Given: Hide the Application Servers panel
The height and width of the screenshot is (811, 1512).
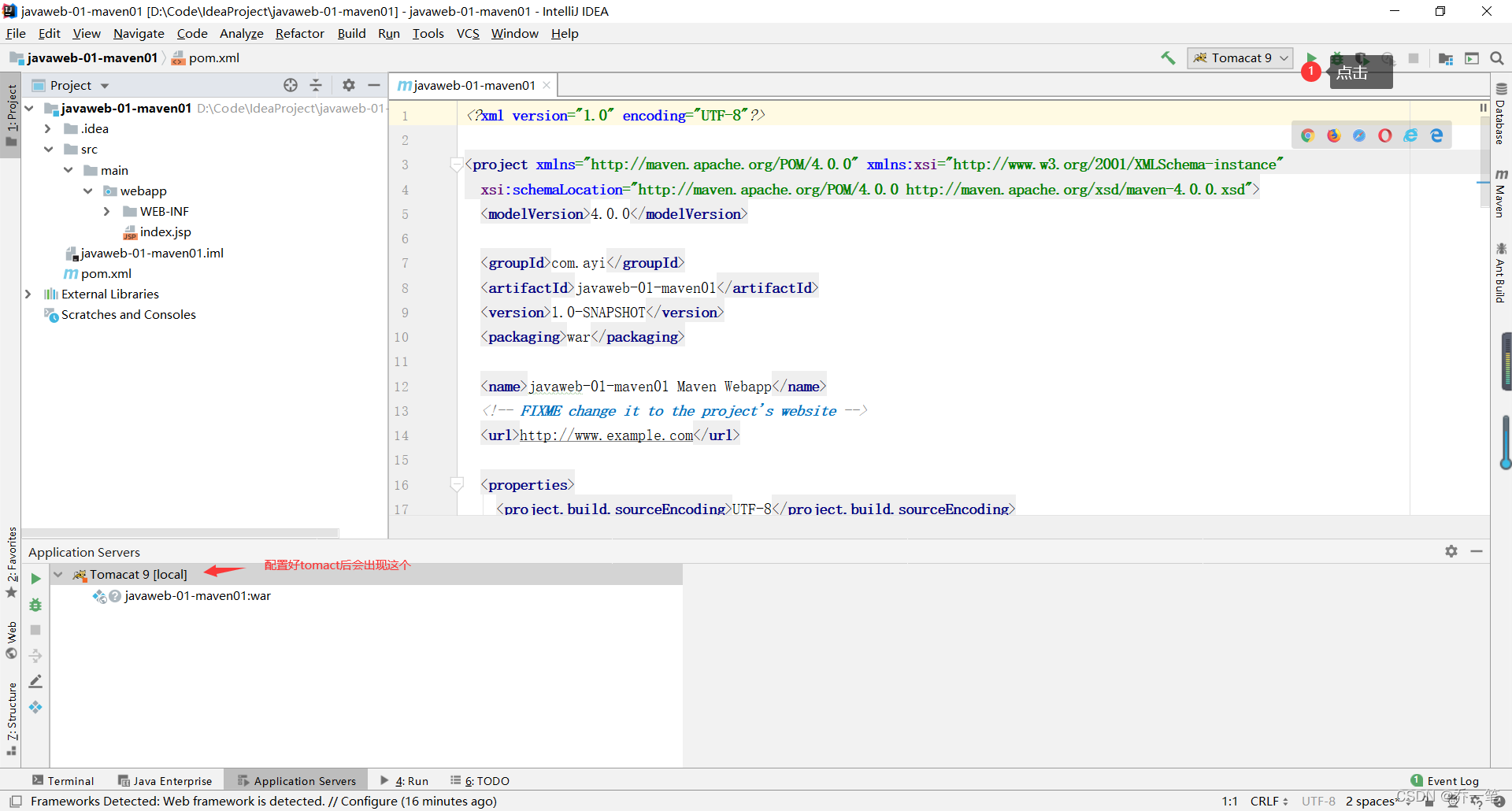Looking at the screenshot, I should pyautogui.click(x=1477, y=551).
